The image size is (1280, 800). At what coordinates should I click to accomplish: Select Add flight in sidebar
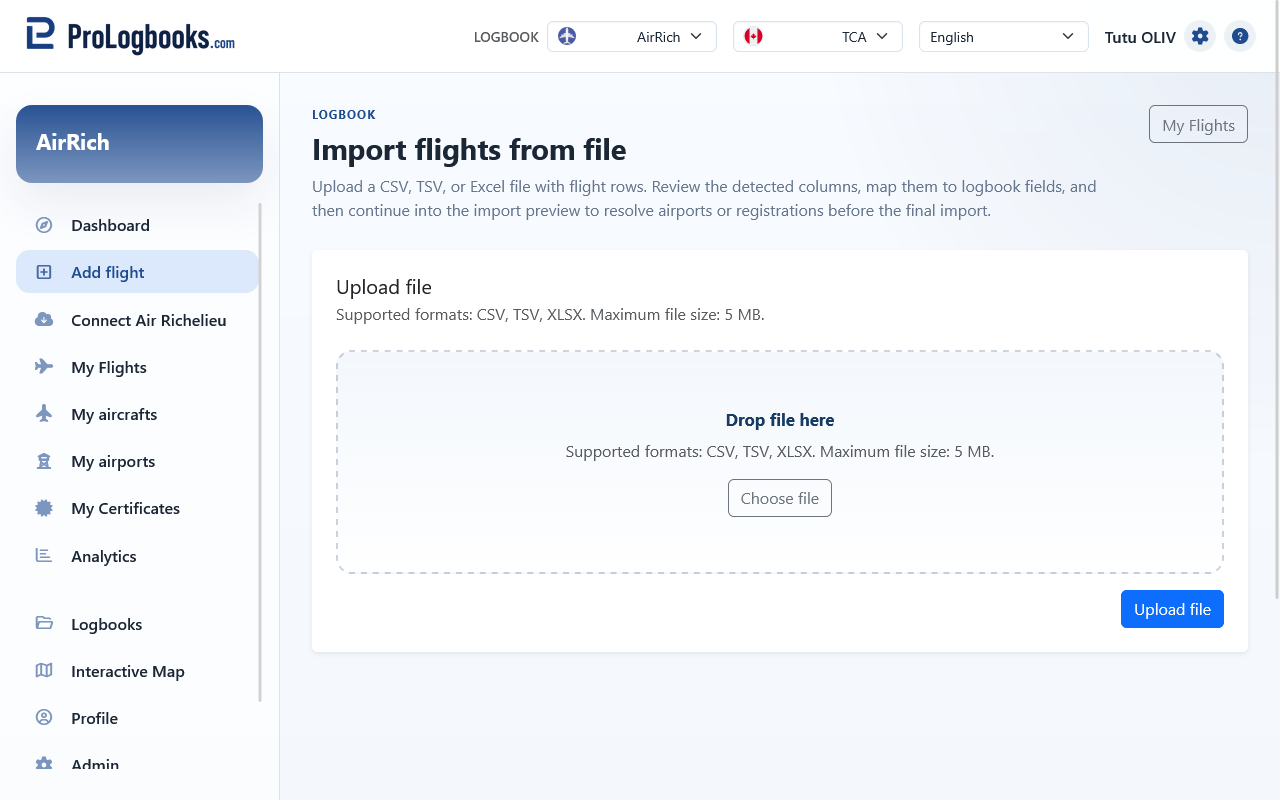point(137,272)
